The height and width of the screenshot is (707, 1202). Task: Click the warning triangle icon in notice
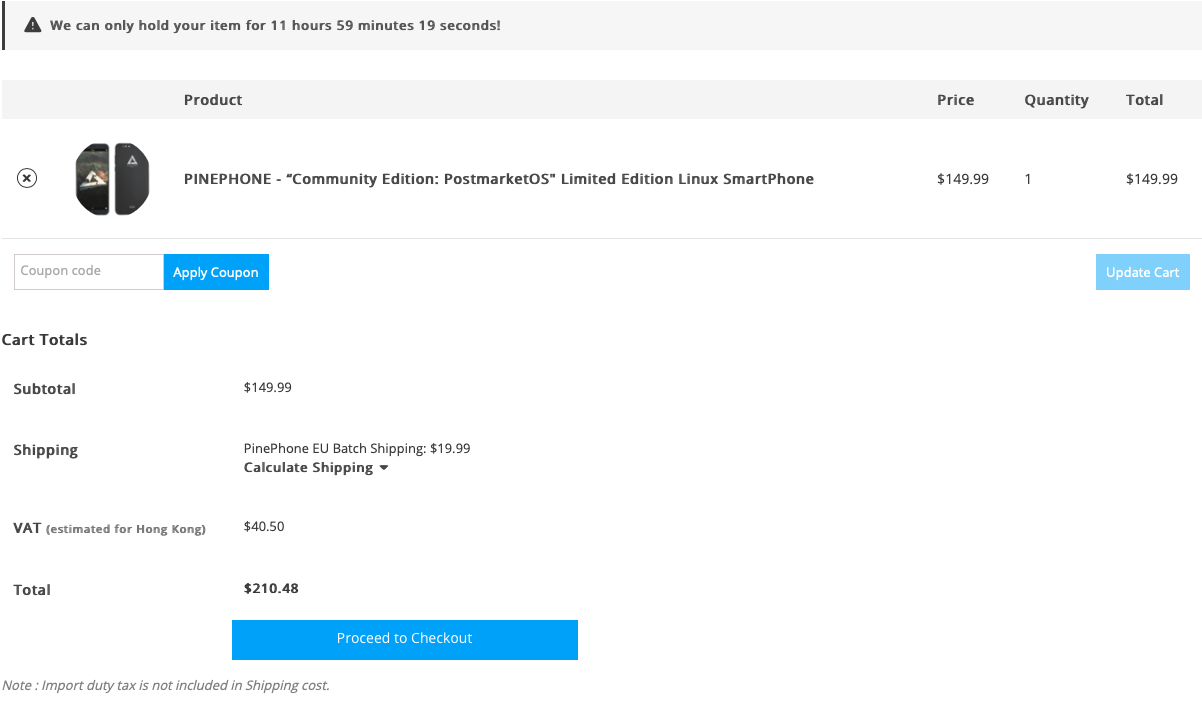click(x=33, y=25)
